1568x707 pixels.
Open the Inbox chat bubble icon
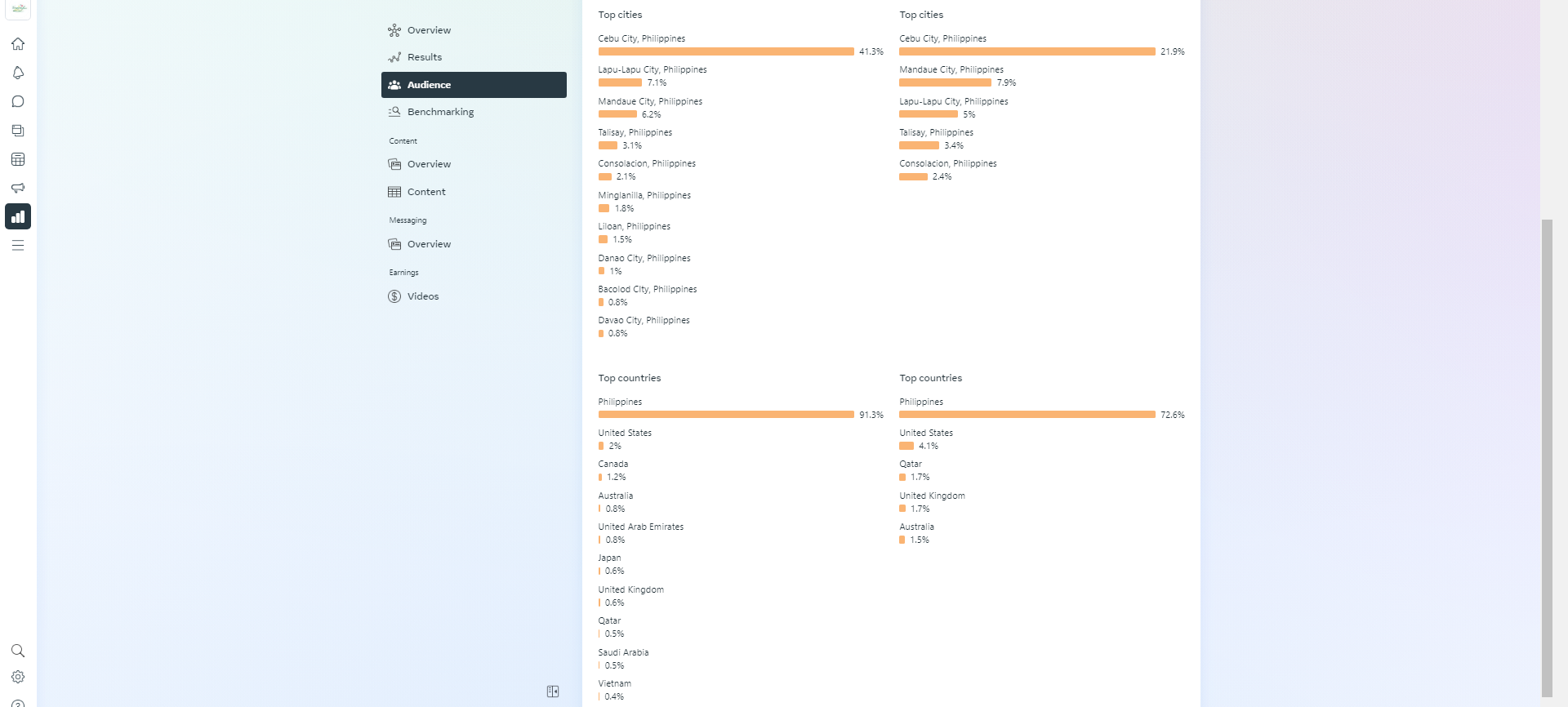(18, 101)
